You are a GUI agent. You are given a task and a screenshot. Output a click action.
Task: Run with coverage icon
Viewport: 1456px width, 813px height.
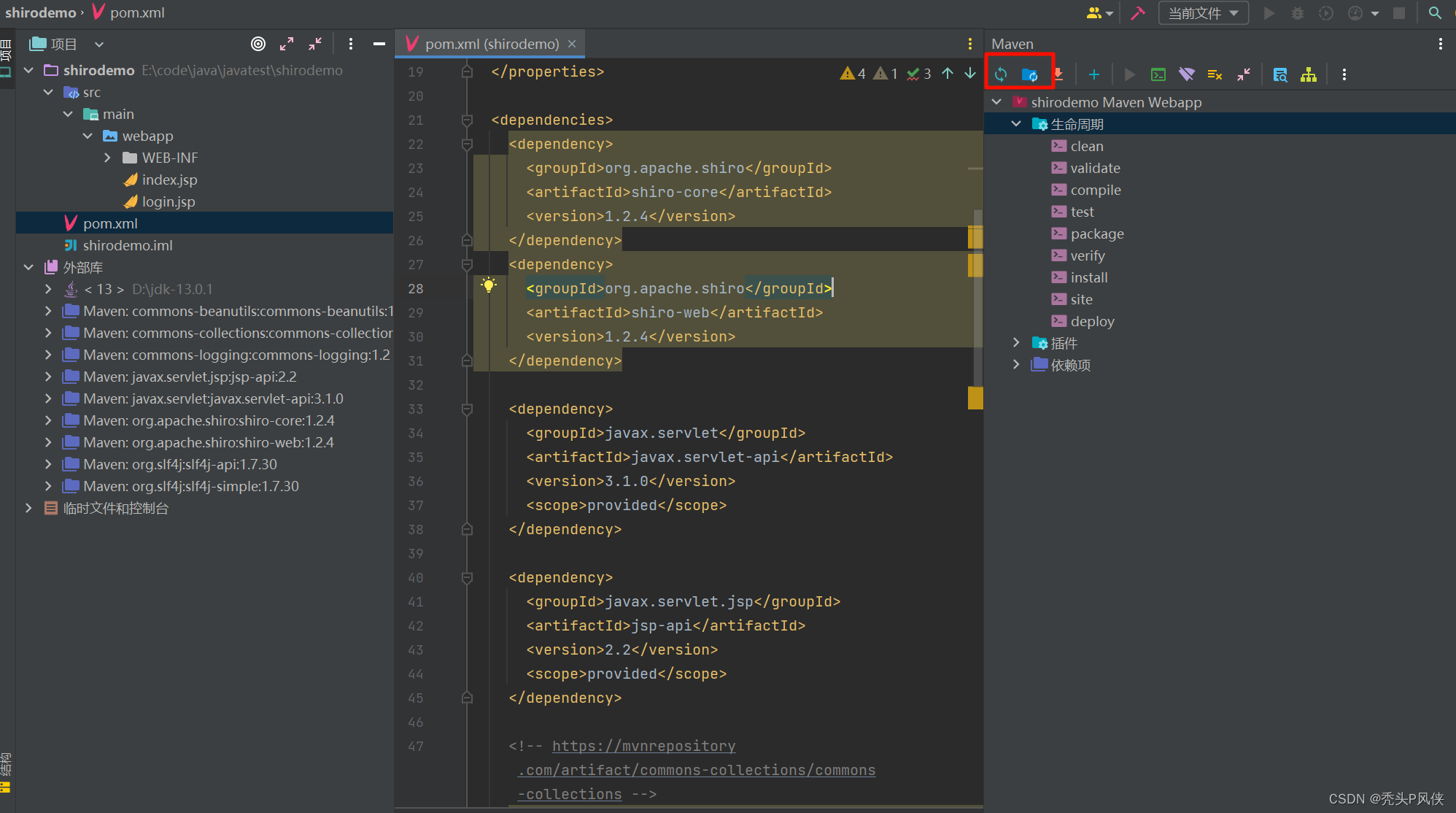(x=1326, y=13)
